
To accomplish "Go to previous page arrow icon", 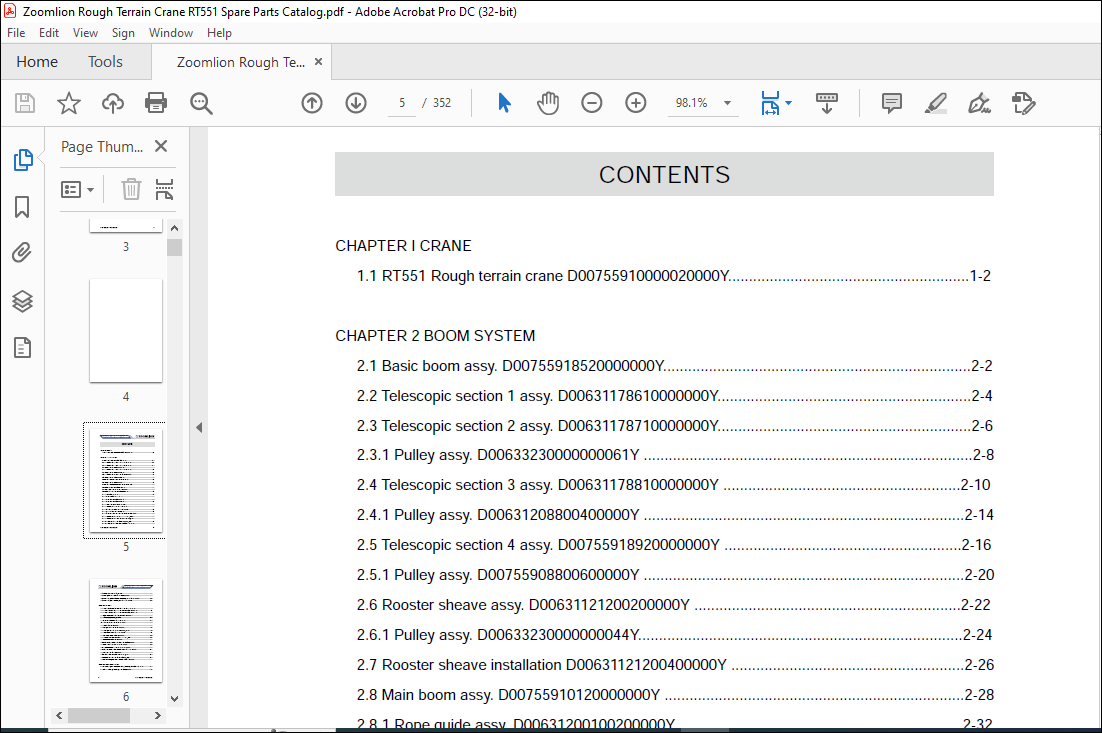I will 312,103.
